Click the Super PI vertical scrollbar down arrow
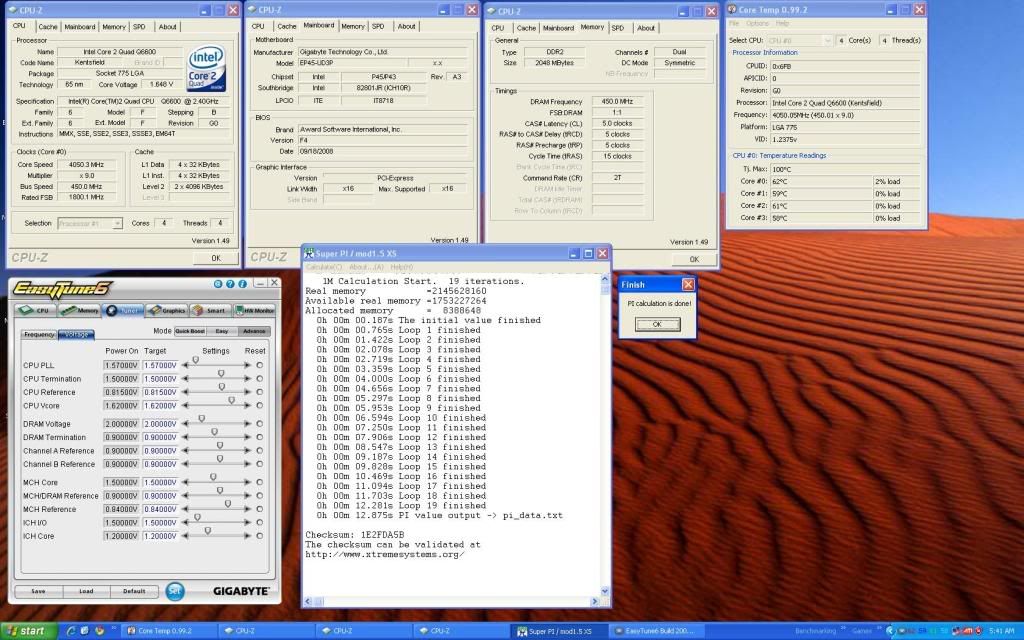Image resolution: width=1024 pixels, height=640 pixels. [605, 591]
